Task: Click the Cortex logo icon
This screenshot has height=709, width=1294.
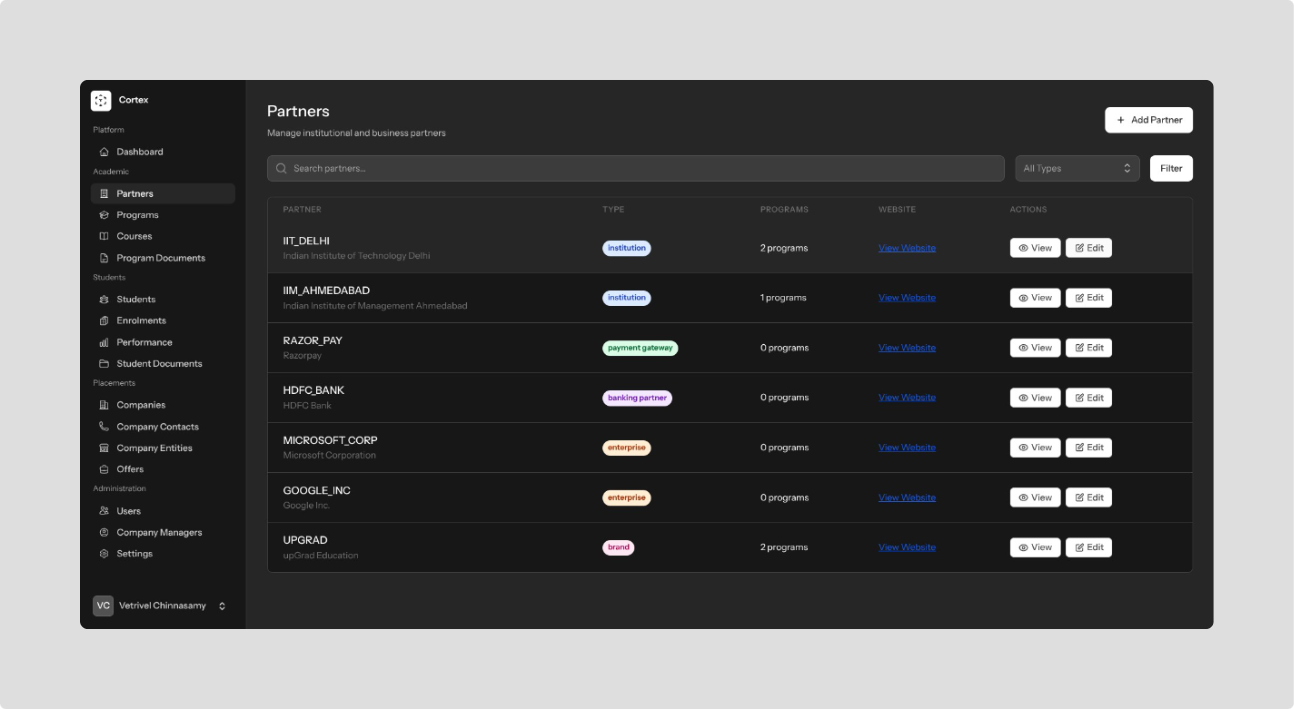Action: tap(101, 100)
